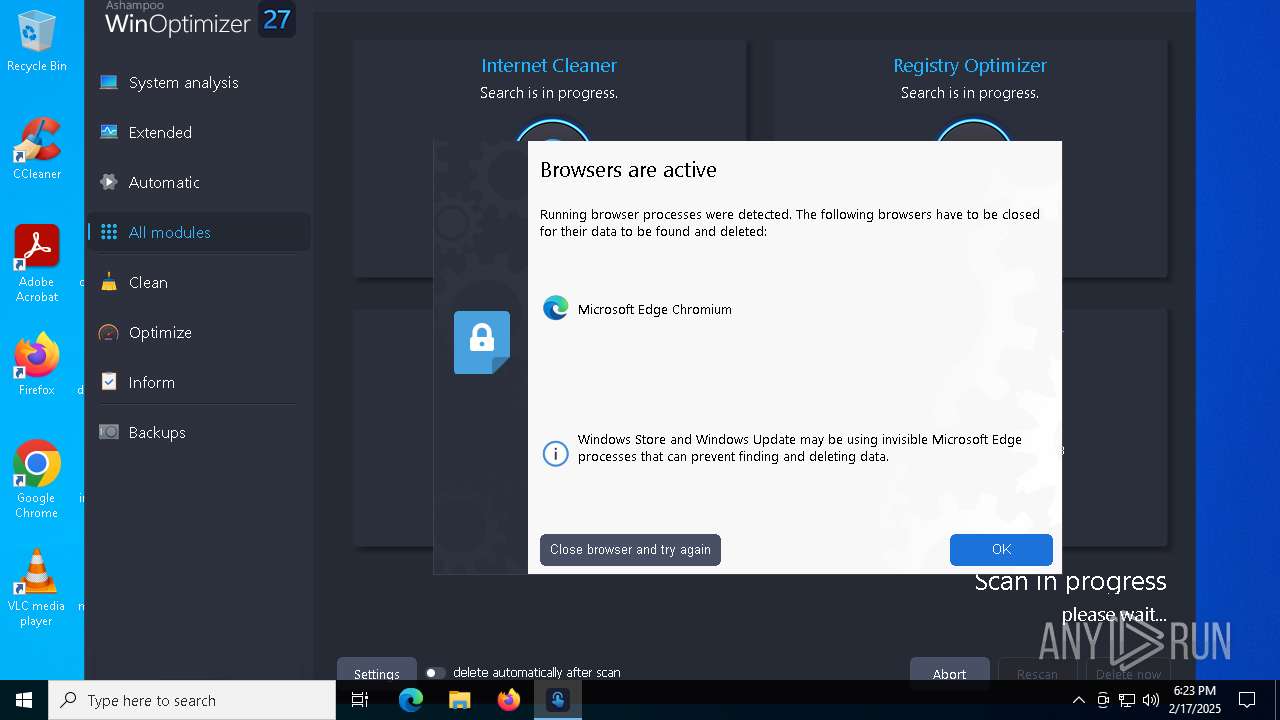Viewport: 1280px width, 720px height.
Task: Click the Settings button
Action: pyautogui.click(x=376, y=673)
